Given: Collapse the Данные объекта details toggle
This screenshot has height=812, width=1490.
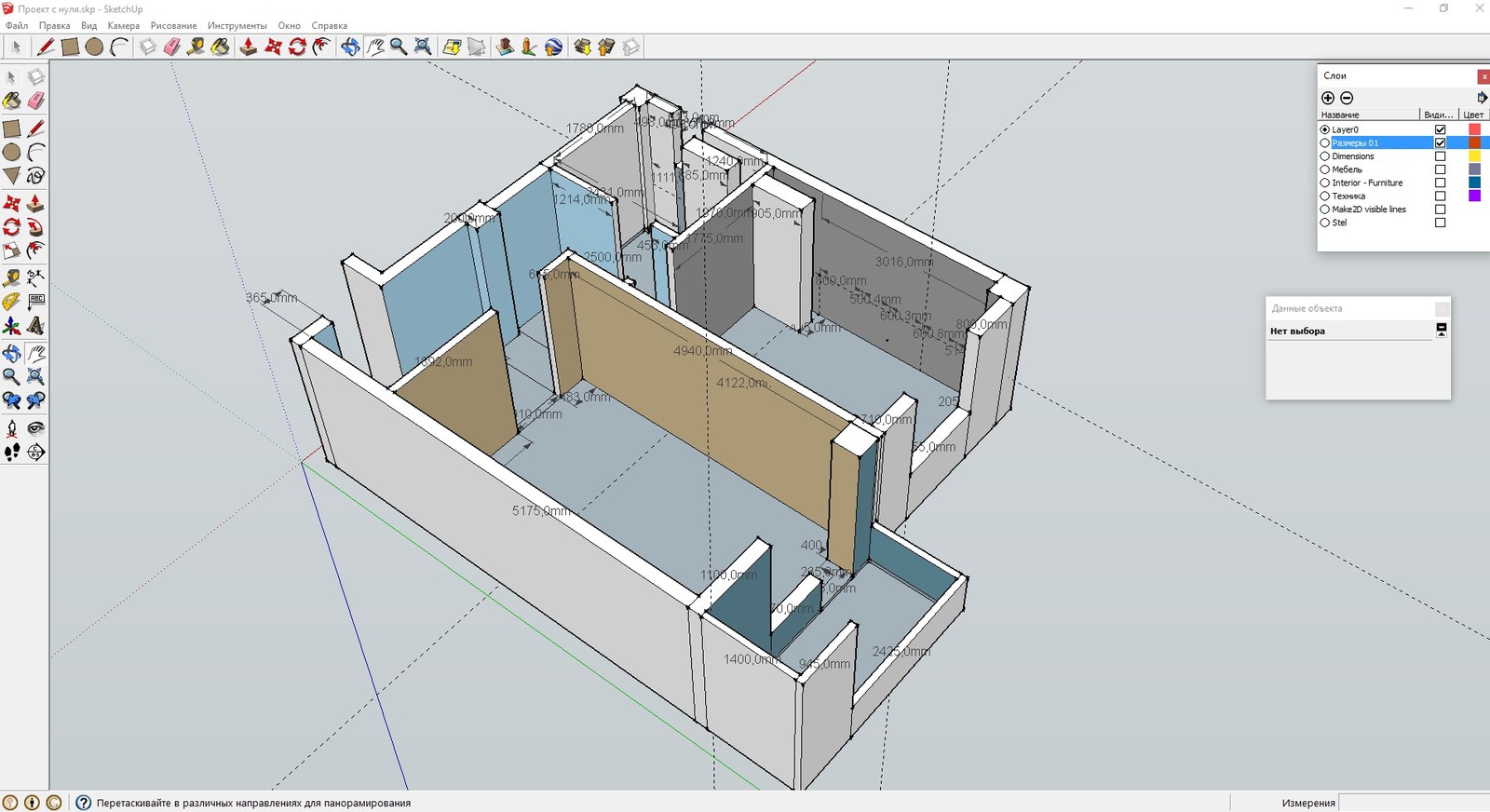Looking at the screenshot, I should [x=1442, y=330].
